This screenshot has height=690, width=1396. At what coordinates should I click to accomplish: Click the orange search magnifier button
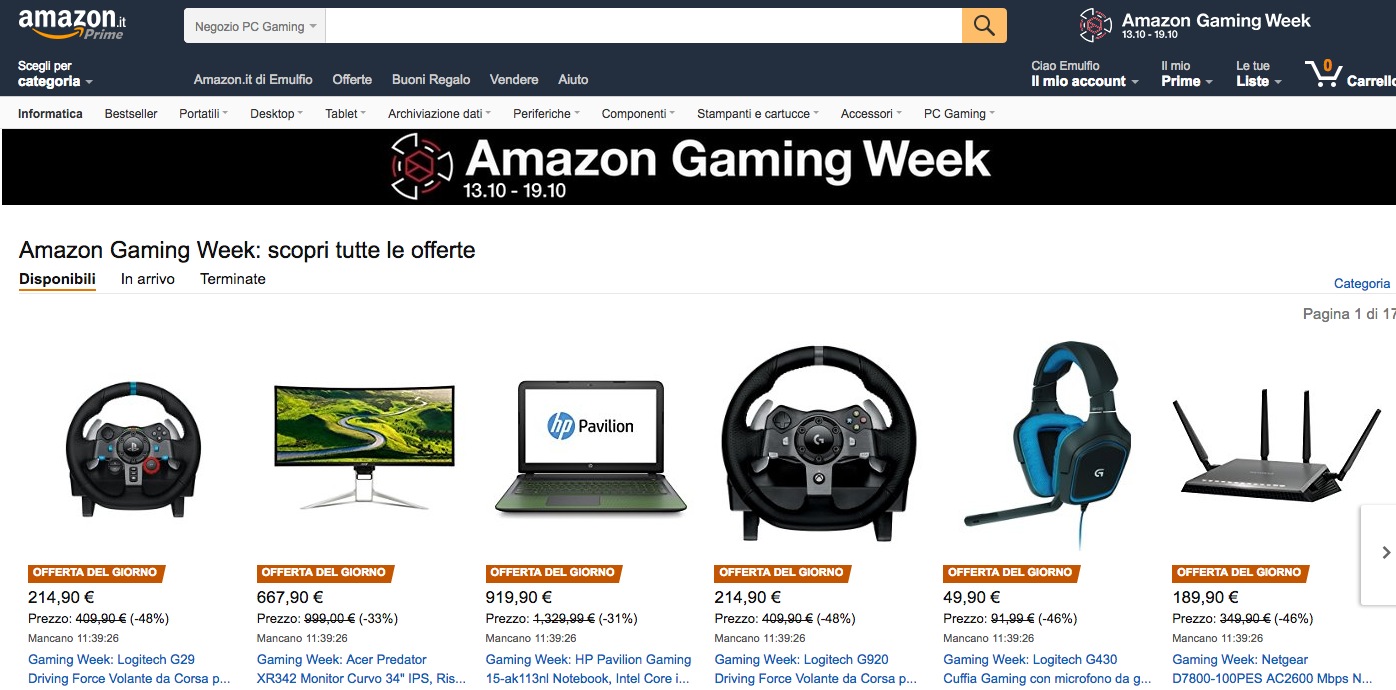(984, 26)
